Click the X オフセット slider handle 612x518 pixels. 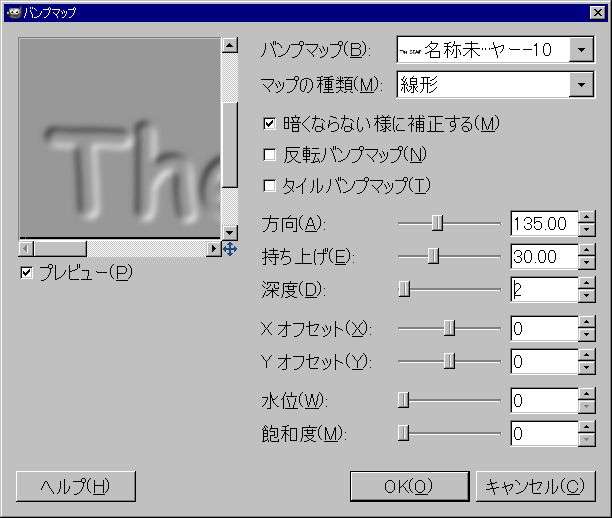(x=449, y=328)
